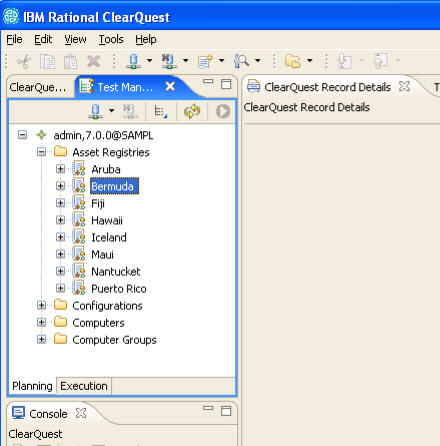Click the Find Record magnifier icon
This screenshot has height=446, width=440.
coord(241,61)
